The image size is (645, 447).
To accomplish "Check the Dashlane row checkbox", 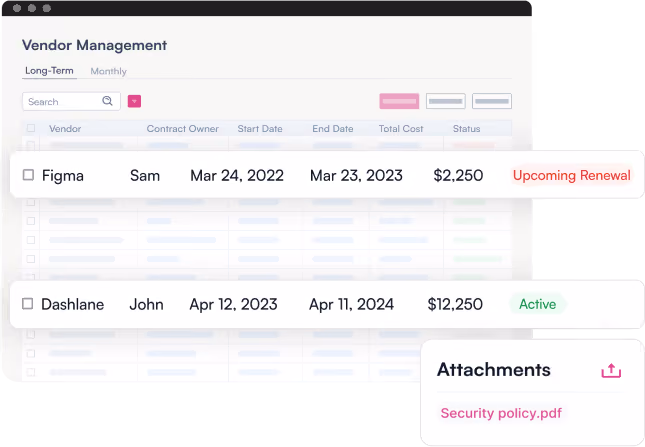I will click(x=28, y=304).
